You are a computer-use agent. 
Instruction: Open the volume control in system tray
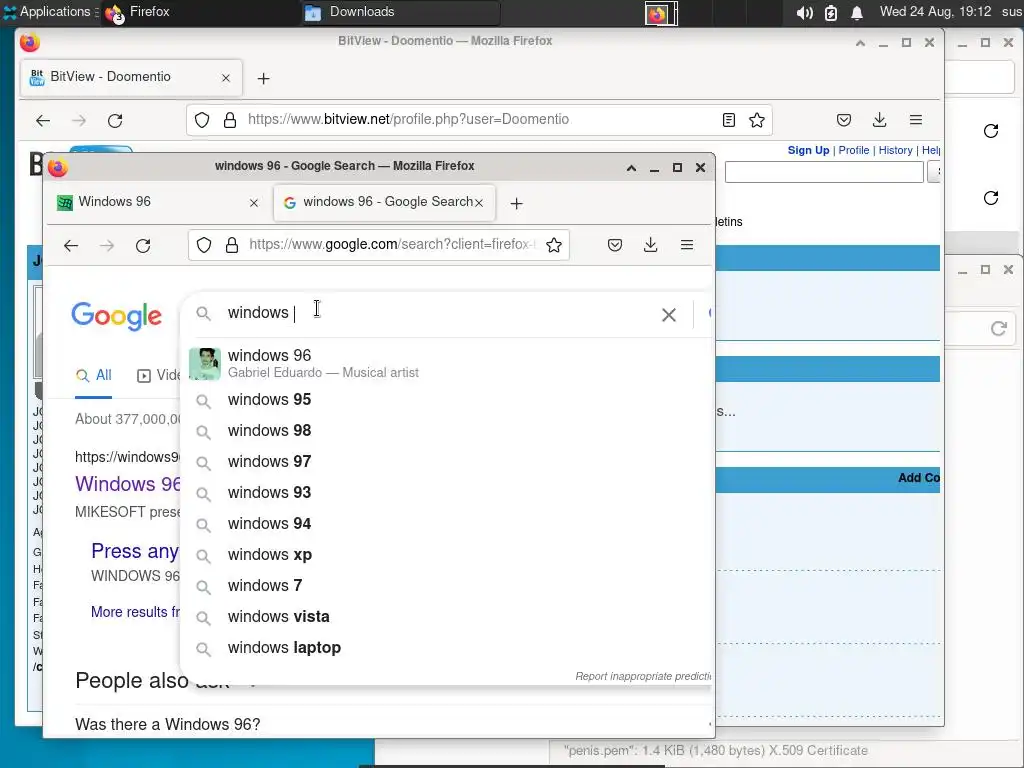click(x=805, y=12)
